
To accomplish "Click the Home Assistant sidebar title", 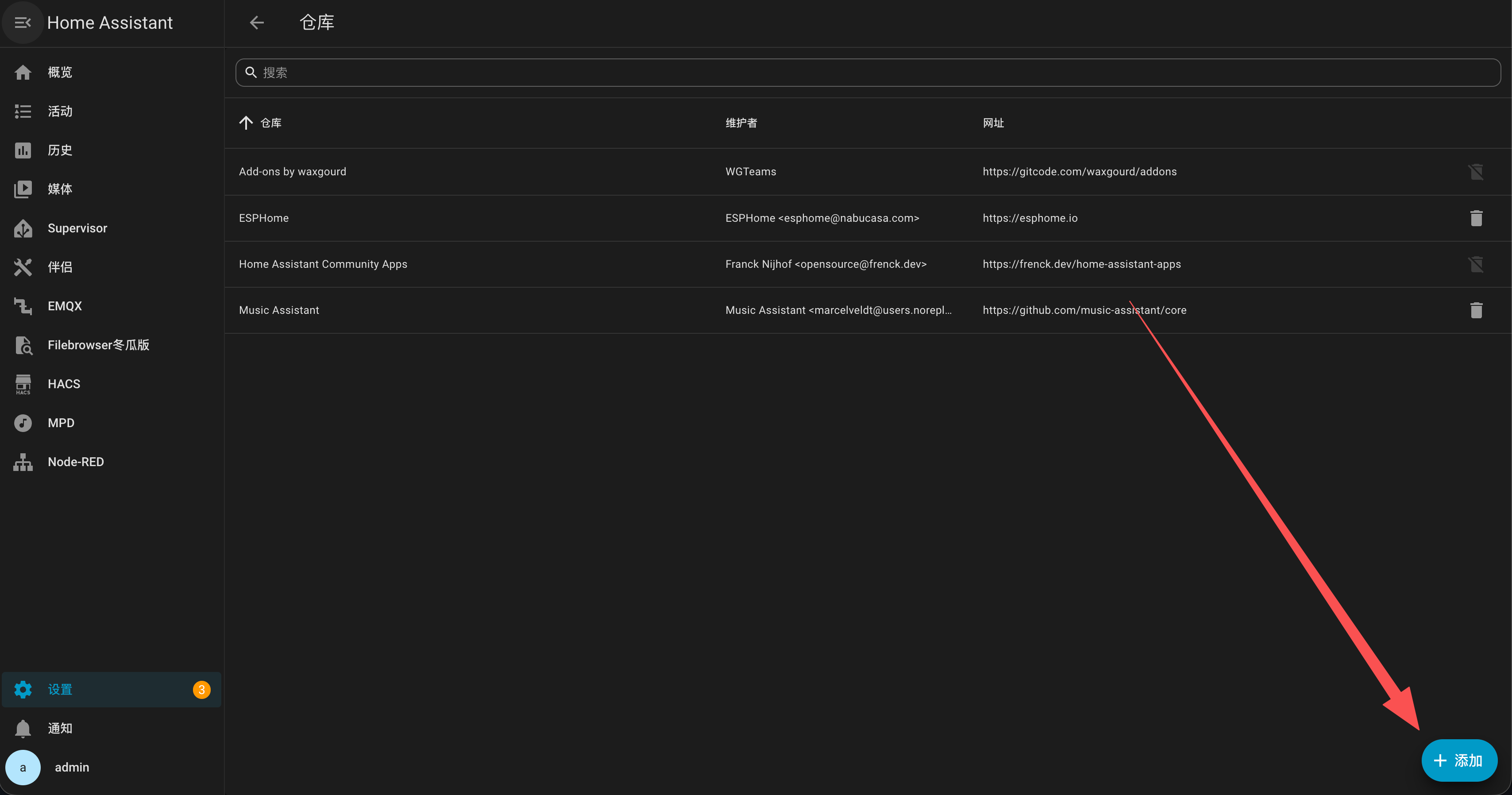I will 110,23.
